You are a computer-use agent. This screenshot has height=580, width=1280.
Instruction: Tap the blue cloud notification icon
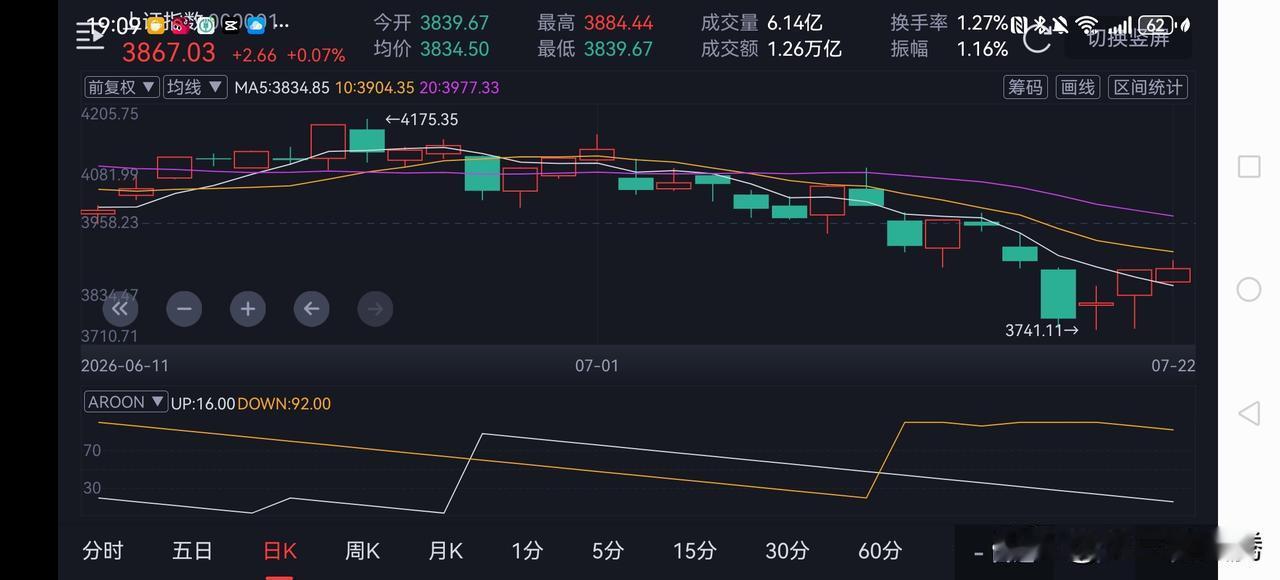256,25
